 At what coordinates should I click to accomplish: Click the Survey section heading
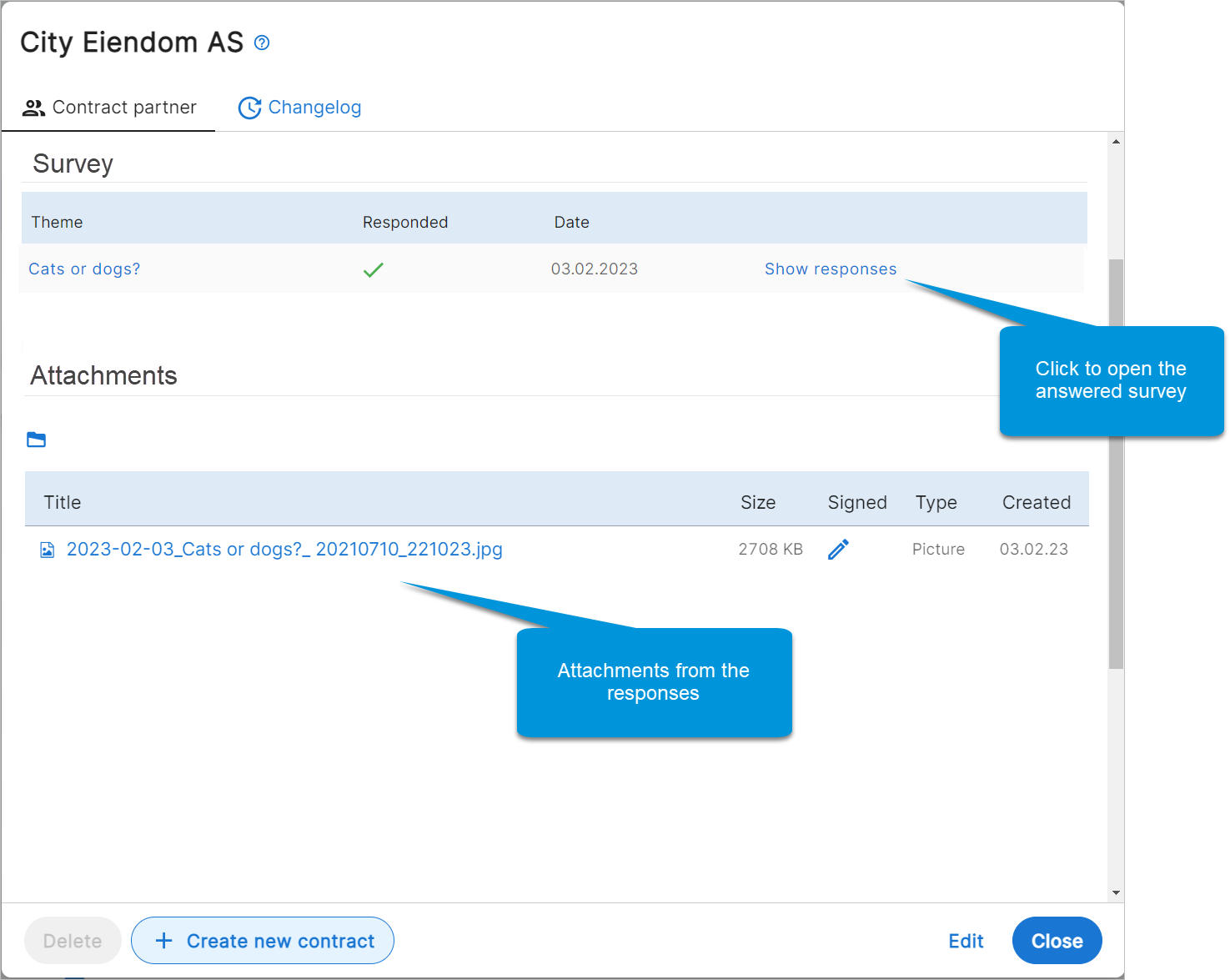(73, 163)
